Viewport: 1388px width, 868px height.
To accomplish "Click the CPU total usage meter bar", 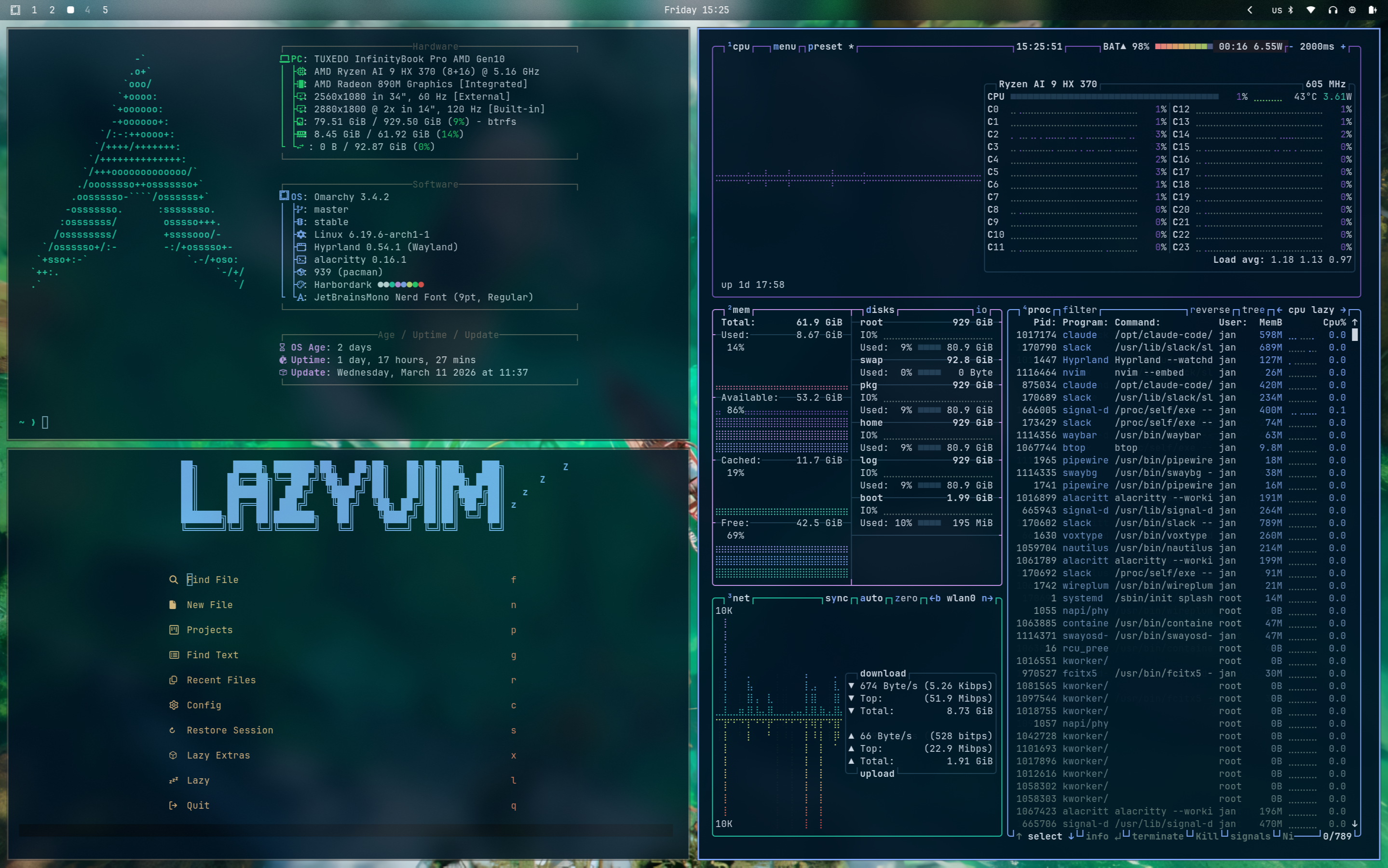I will click(x=1115, y=96).
